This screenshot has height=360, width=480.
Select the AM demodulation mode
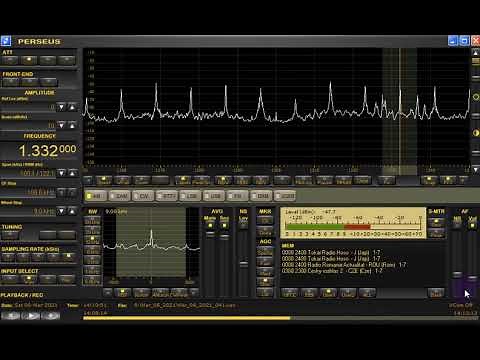coord(96,196)
